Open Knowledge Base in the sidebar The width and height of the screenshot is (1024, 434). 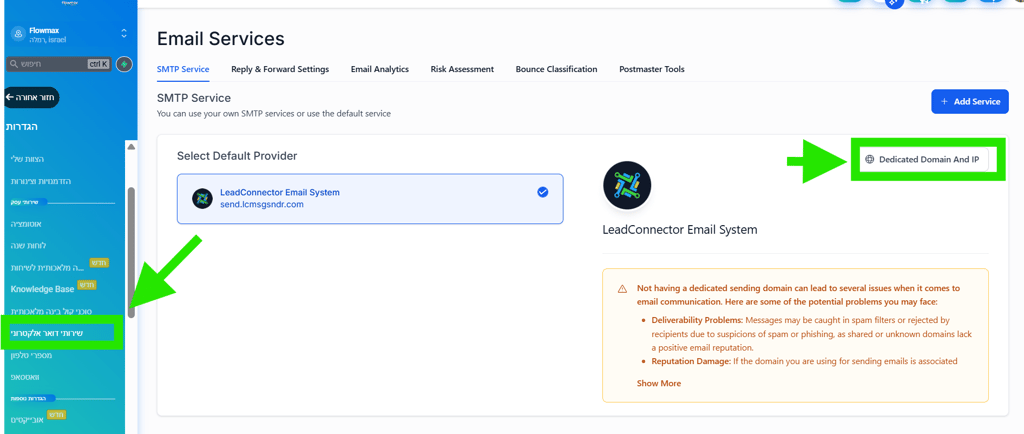(x=42, y=288)
